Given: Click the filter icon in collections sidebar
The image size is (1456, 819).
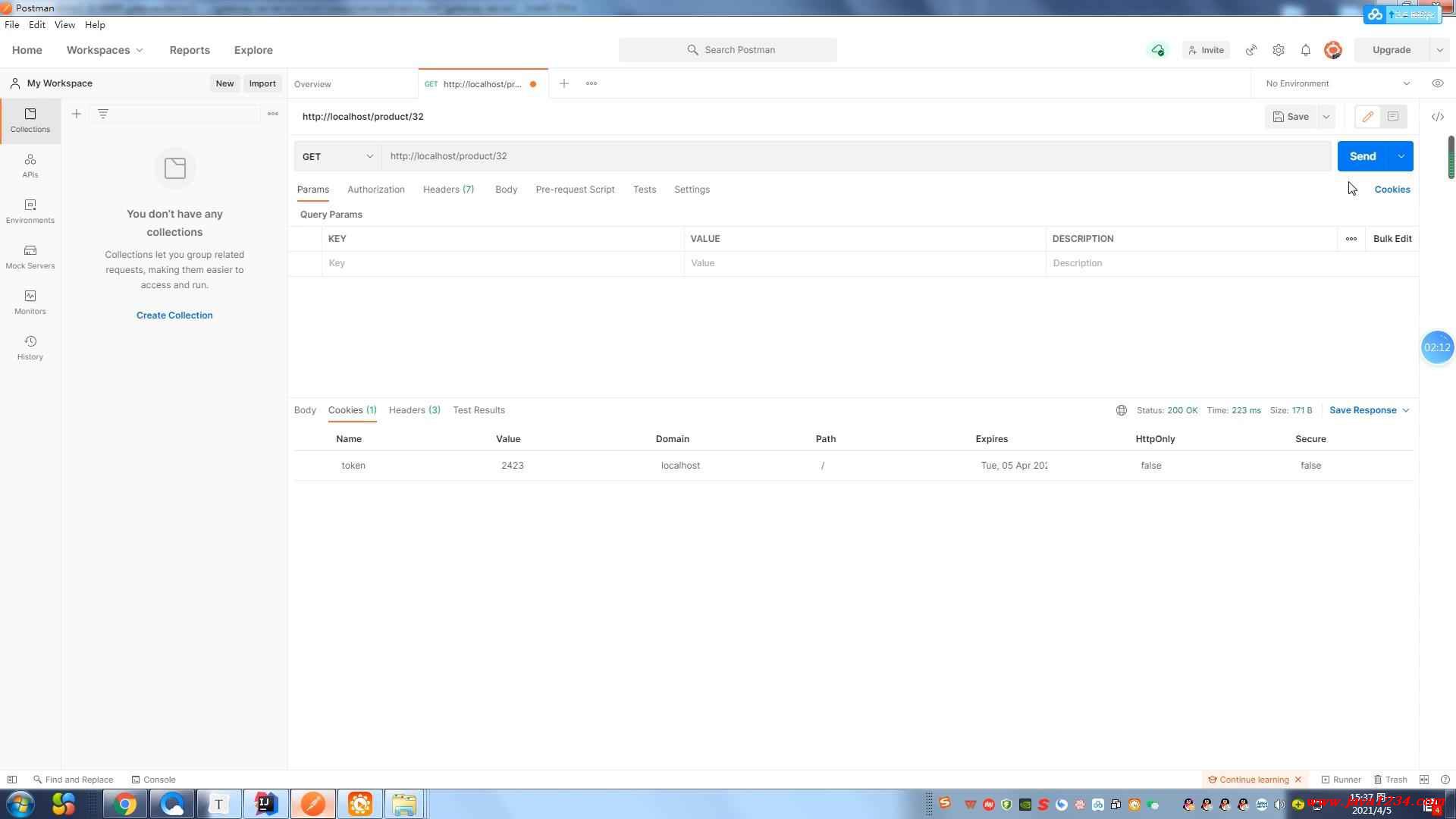Looking at the screenshot, I should click(x=103, y=114).
